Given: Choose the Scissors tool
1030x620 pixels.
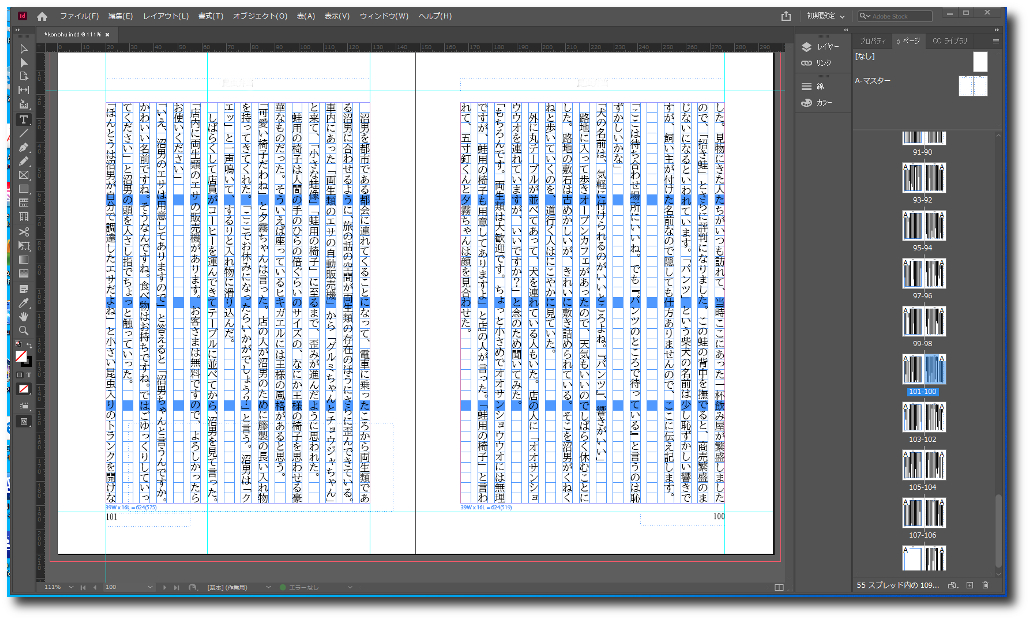Looking at the screenshot, I should [x=24, y=231].
